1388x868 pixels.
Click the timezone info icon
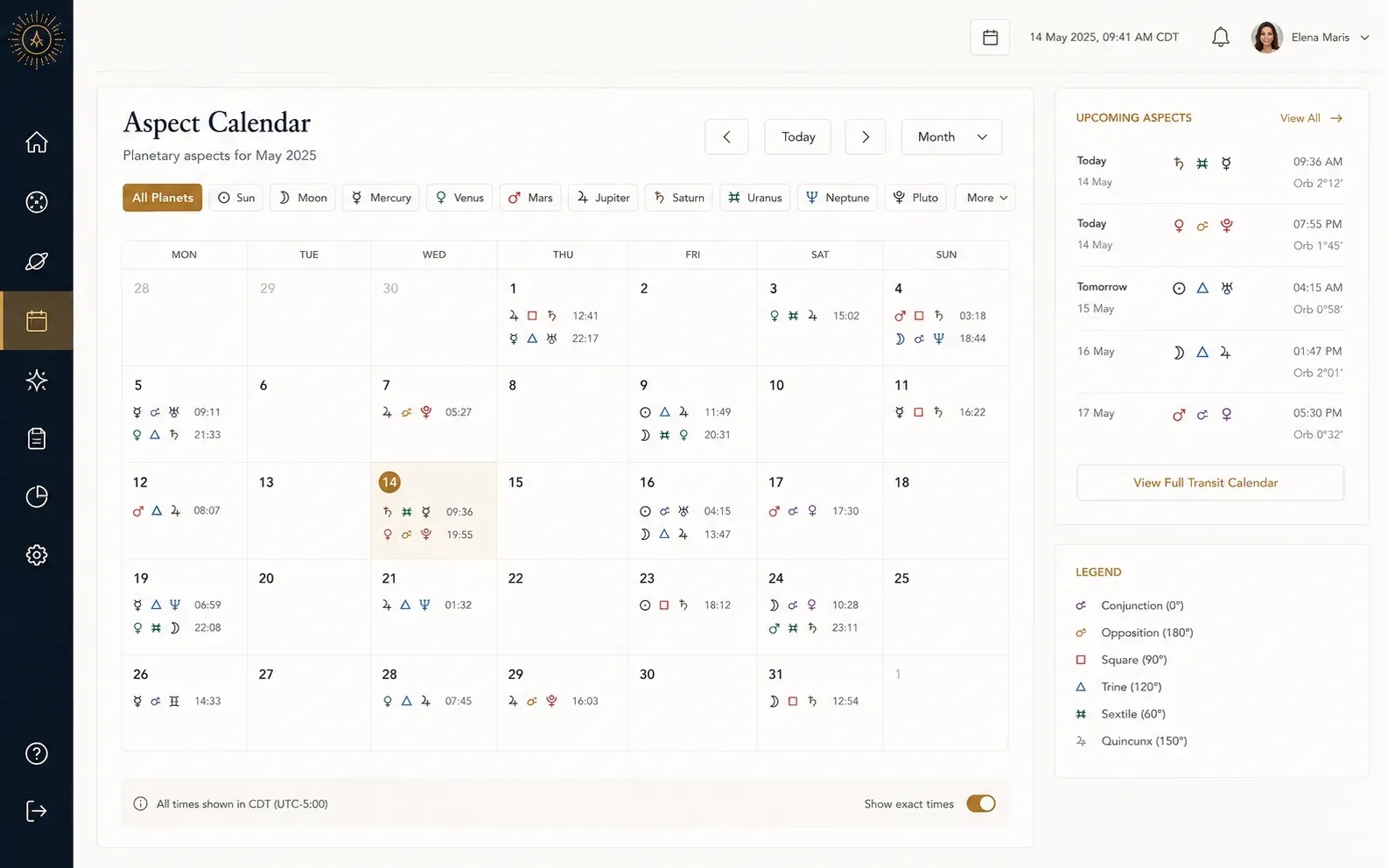(x=140, y=804)
